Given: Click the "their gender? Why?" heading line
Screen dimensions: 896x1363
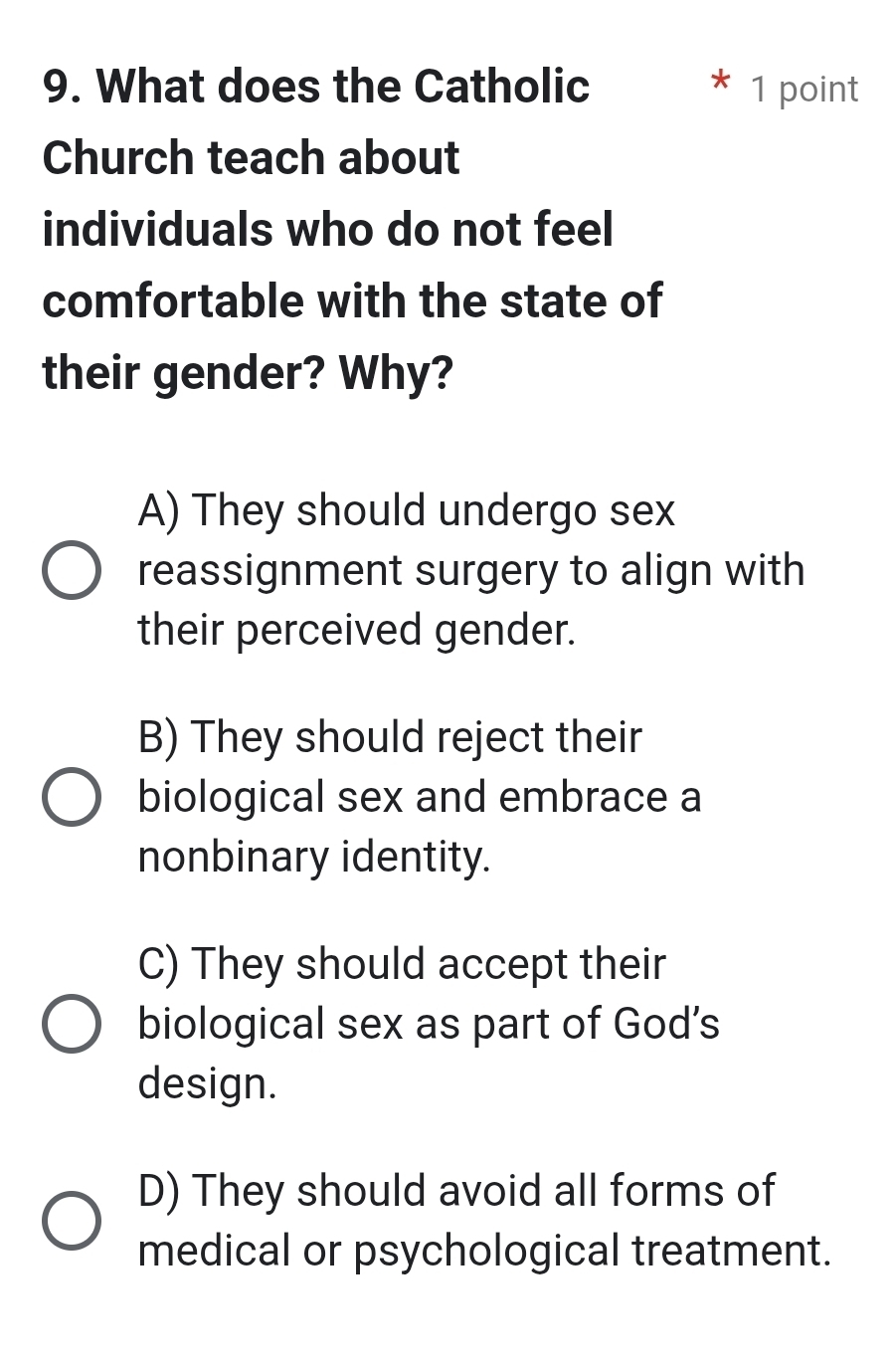Looking at the screenshot, I should click(248, 373).
